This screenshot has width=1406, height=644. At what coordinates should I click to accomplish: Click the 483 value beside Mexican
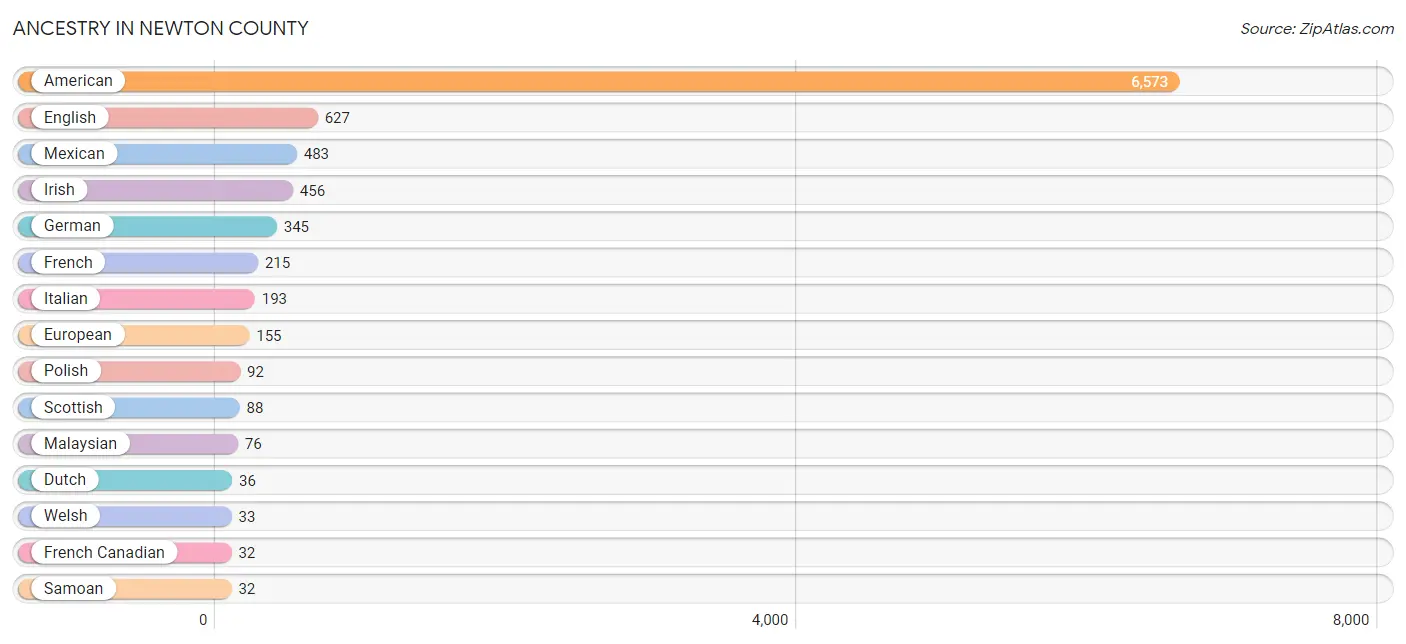316,154
